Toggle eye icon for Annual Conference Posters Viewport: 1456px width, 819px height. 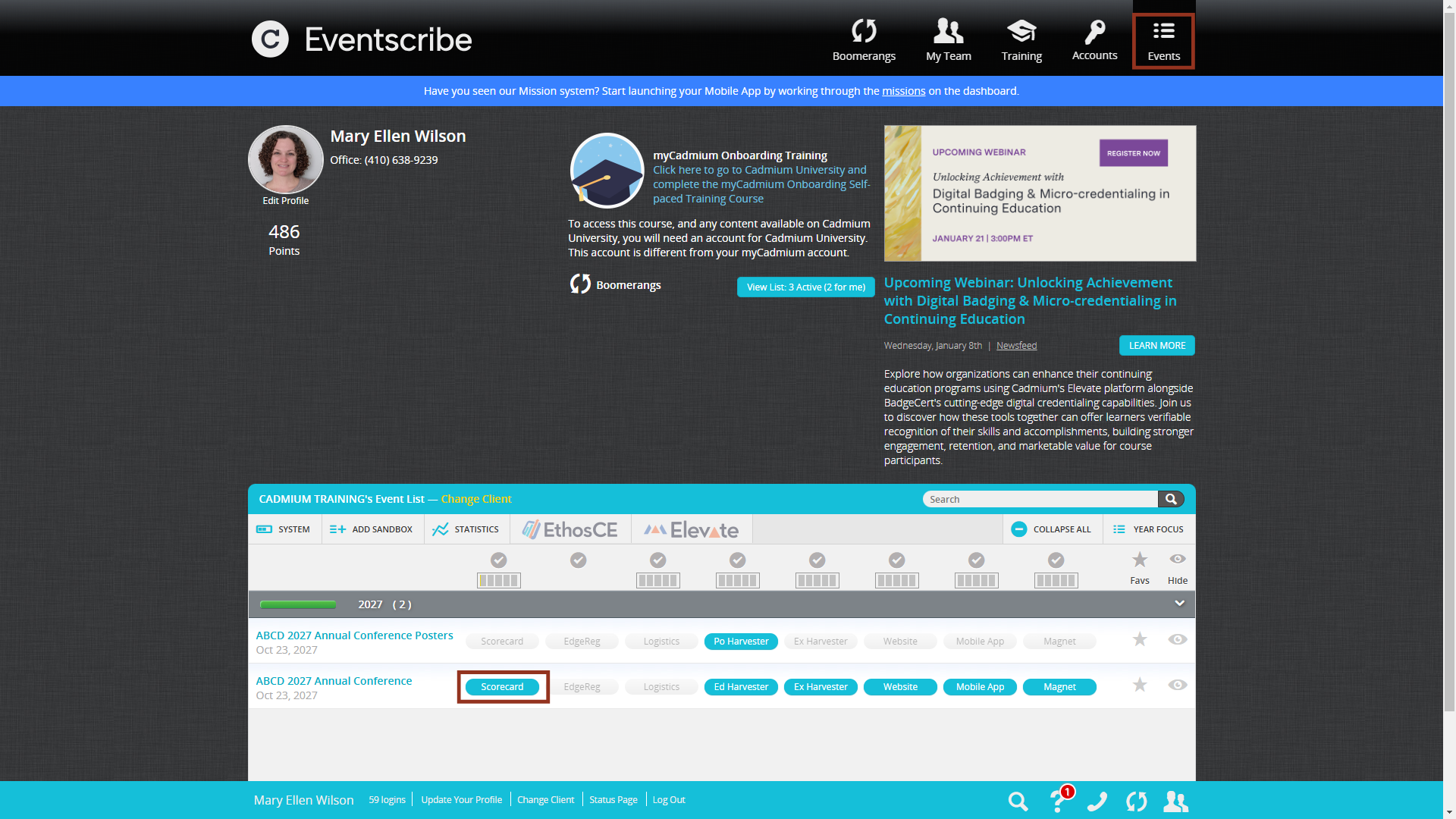tap(1177, 640)
